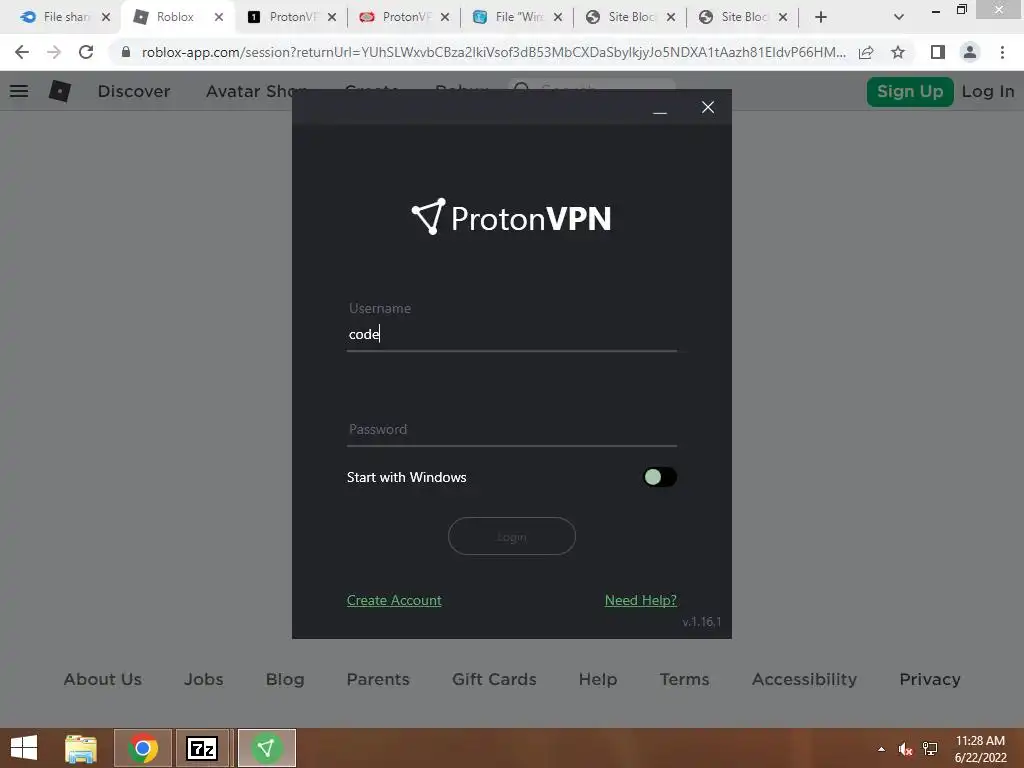Open the Chrome three-dot menu

tap(1002, 52)
